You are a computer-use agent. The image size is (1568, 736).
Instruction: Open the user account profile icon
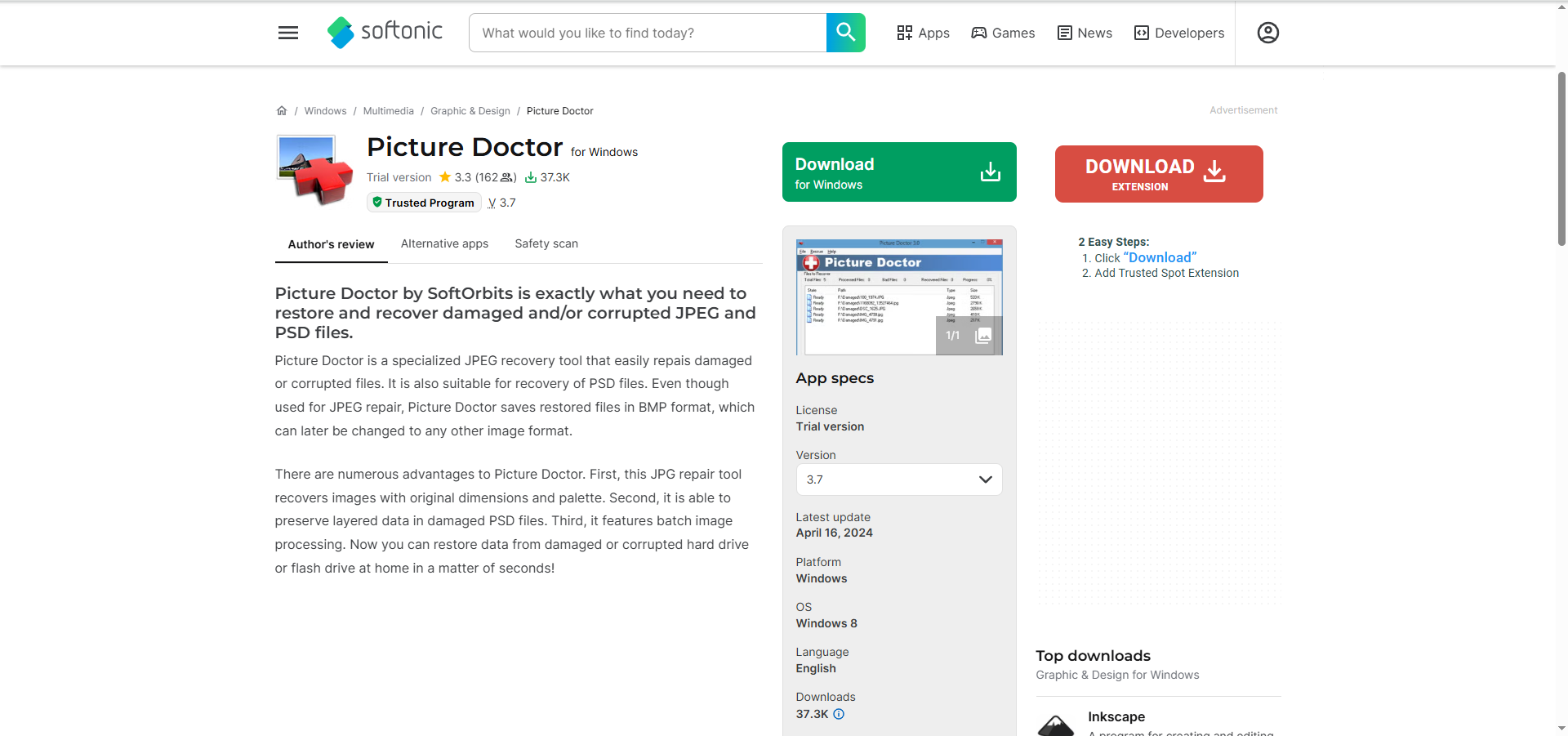coord(1267,33)
